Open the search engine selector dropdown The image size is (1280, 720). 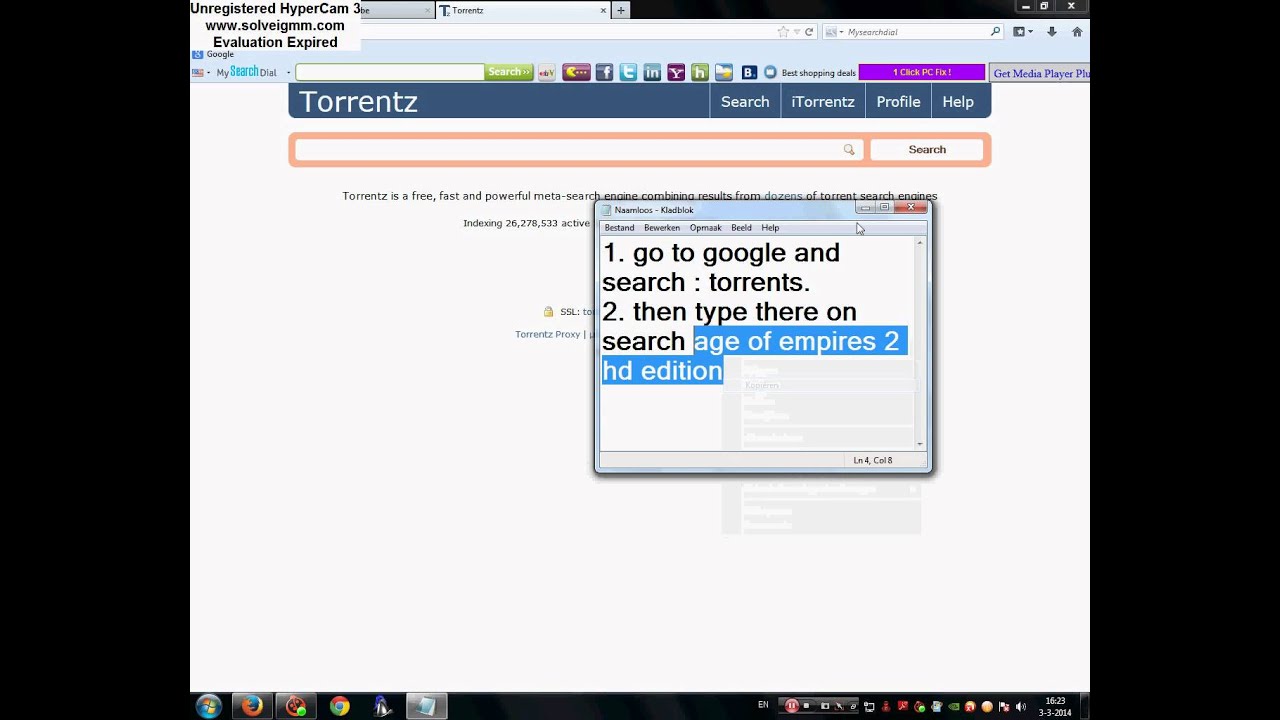(x=833, y=32)
